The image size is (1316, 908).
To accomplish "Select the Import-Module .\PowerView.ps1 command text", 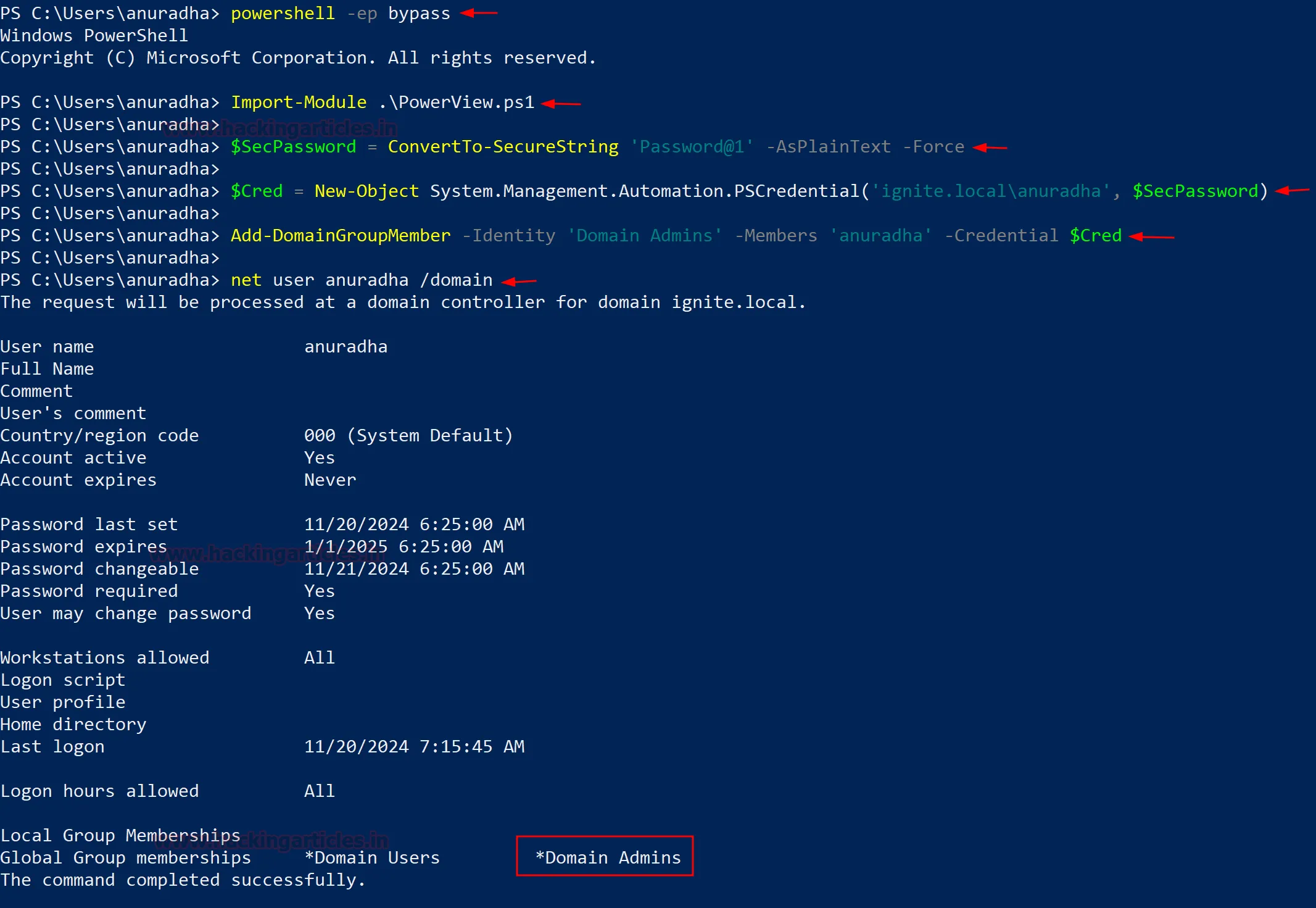I will point(383,102).
